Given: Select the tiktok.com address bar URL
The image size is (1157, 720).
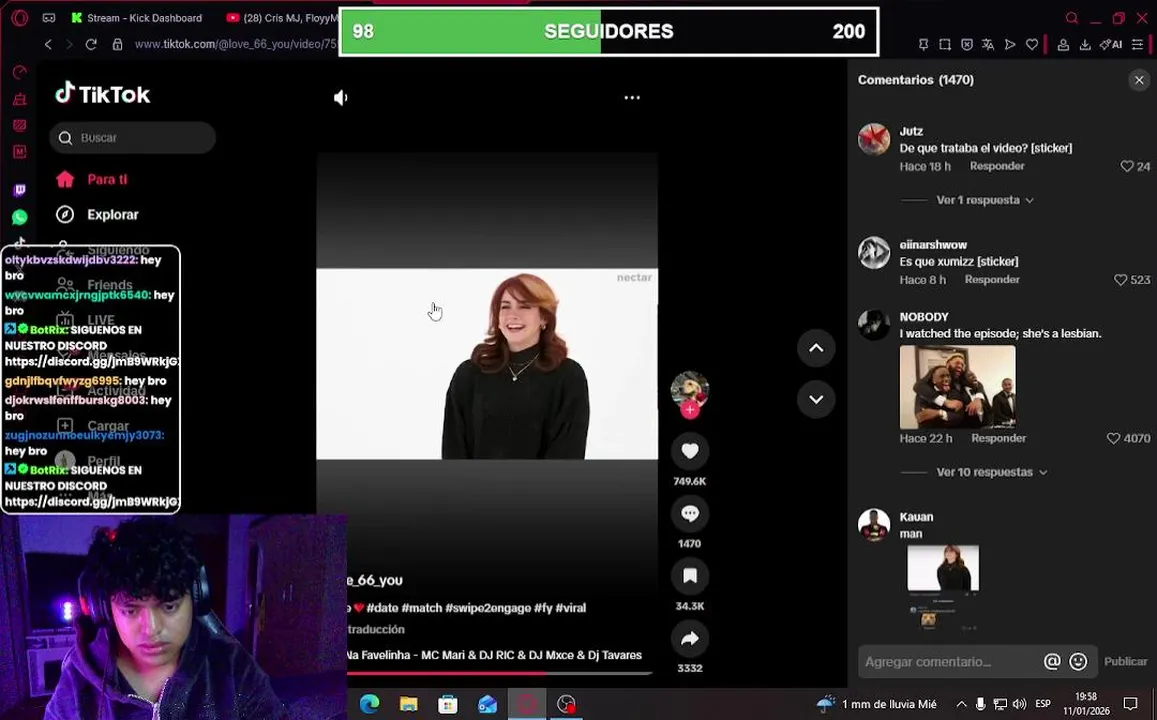Looking at the screenshot, I should coord(235,44).
